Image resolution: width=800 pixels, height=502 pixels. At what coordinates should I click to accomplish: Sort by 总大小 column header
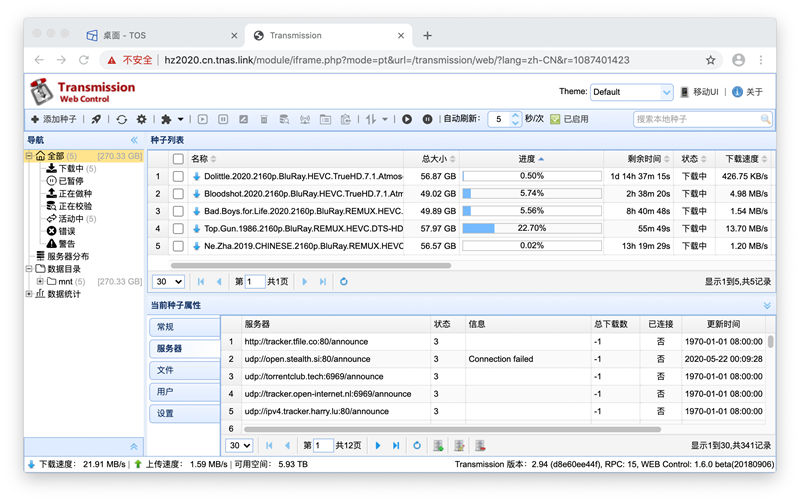click(438, 159)
